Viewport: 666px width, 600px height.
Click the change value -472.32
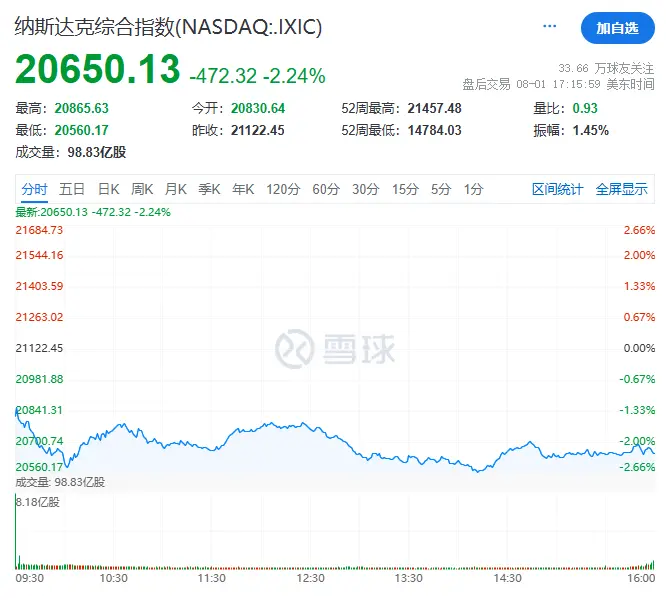(223, 76)
